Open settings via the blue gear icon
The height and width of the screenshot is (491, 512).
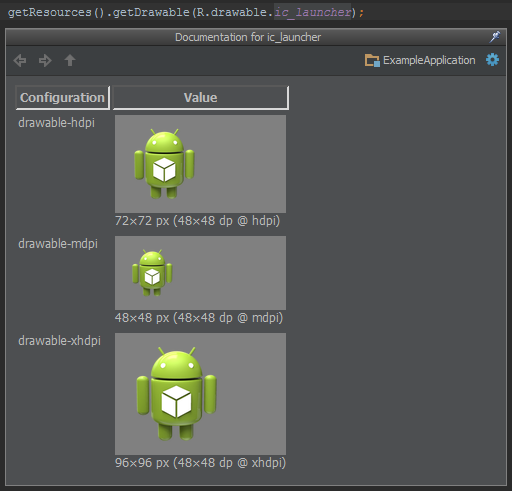[x=492, y=60]
